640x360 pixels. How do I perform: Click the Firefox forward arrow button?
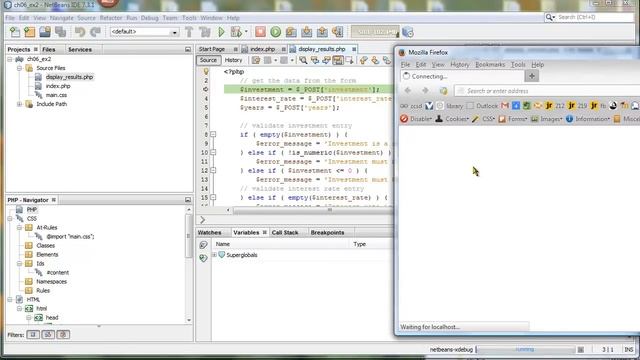tap(425, 91)
